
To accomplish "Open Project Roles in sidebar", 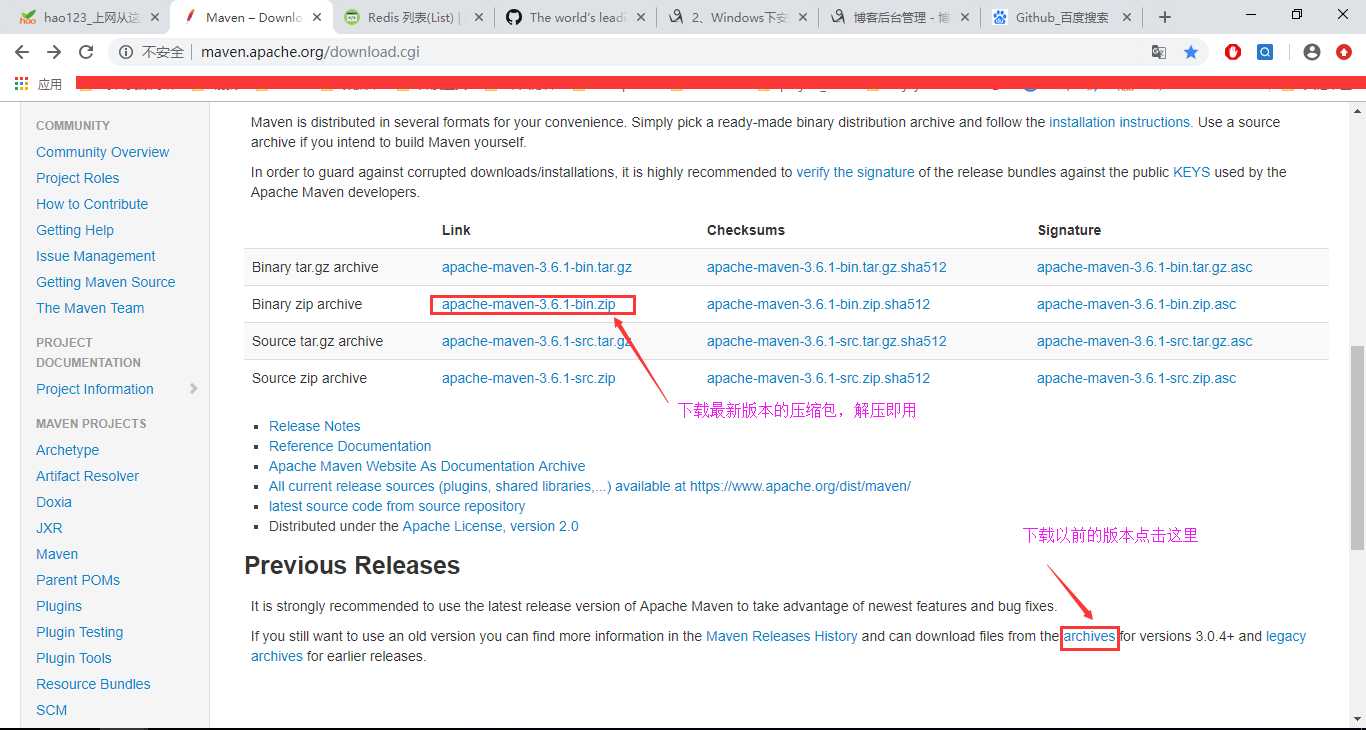I will pyautogui.click(x=78, y=178).
